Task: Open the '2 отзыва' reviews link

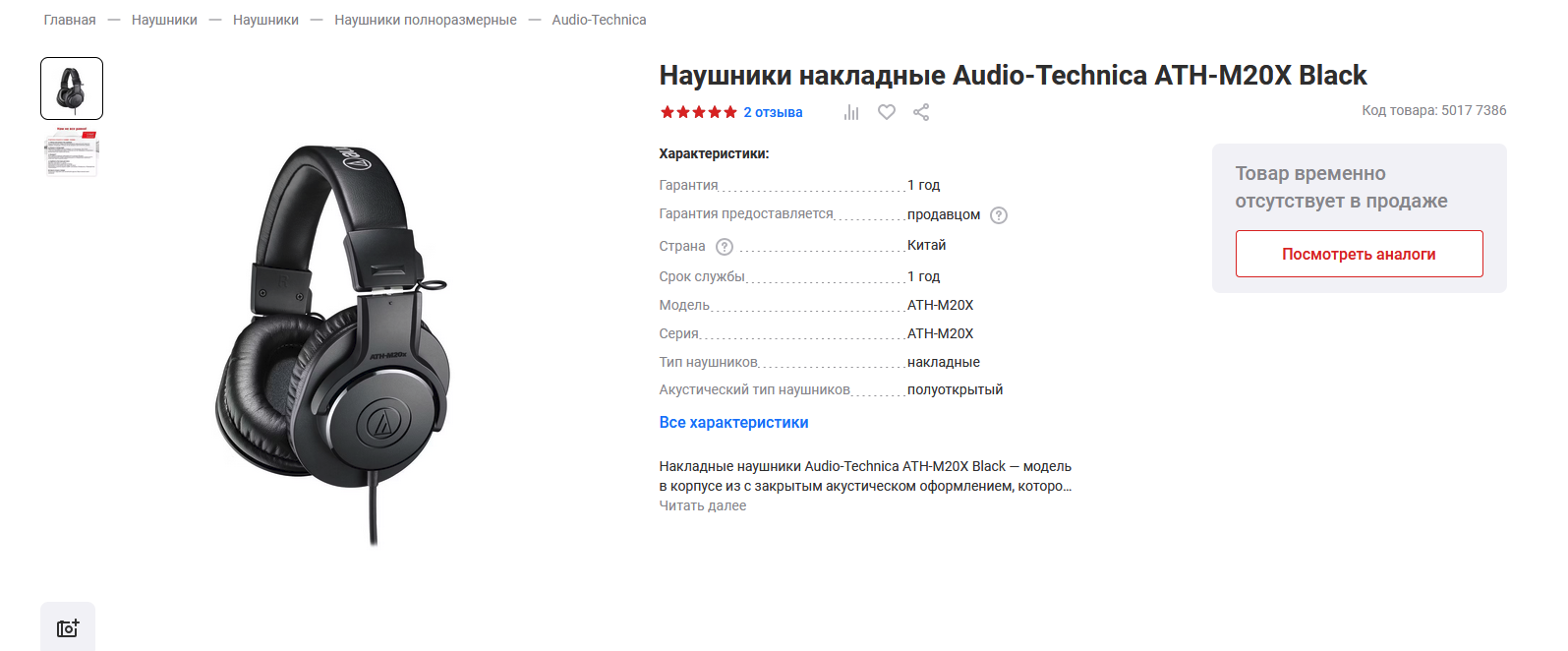Action: [x=773, y=112]
